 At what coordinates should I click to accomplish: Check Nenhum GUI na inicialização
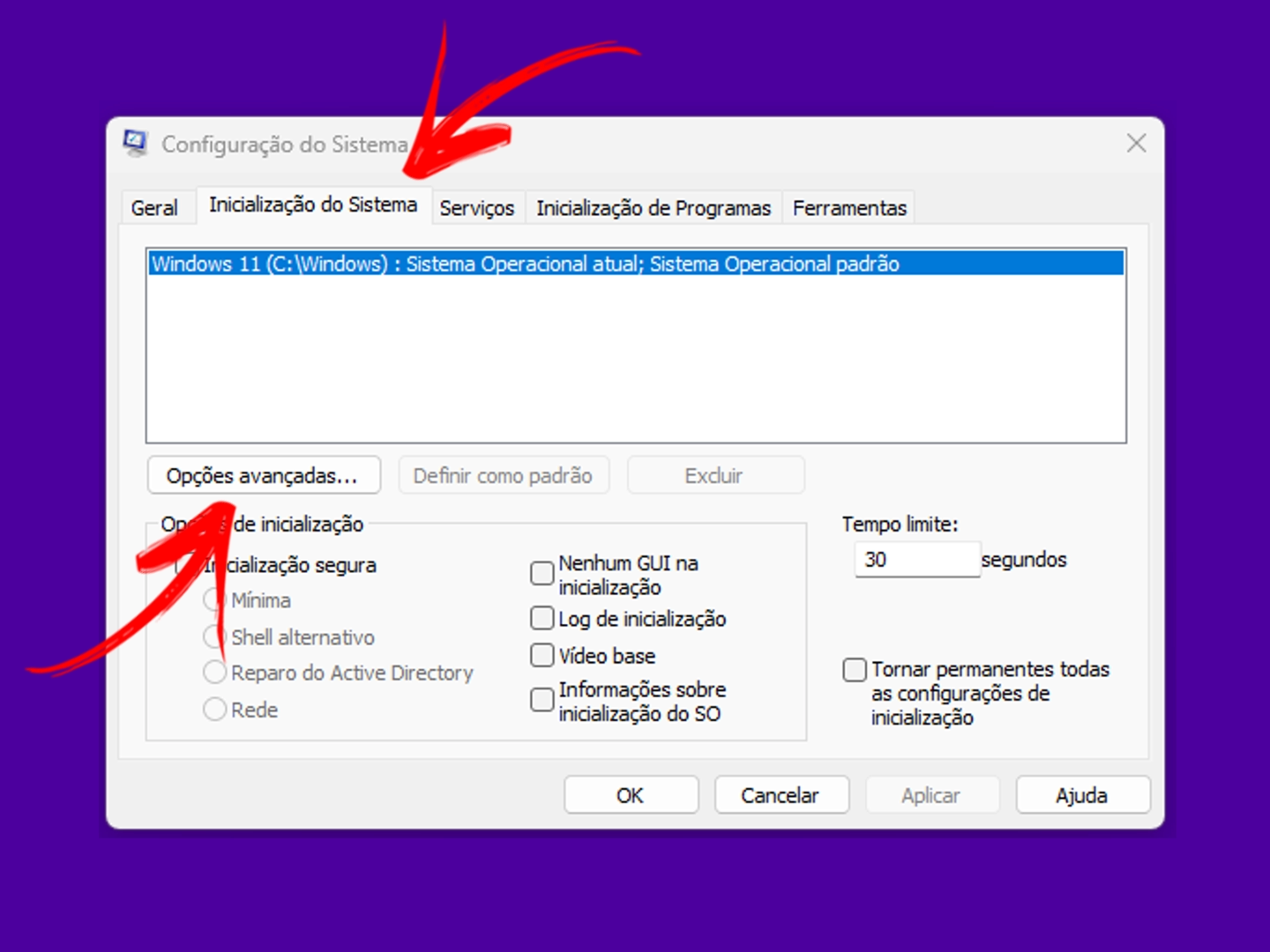542,573
